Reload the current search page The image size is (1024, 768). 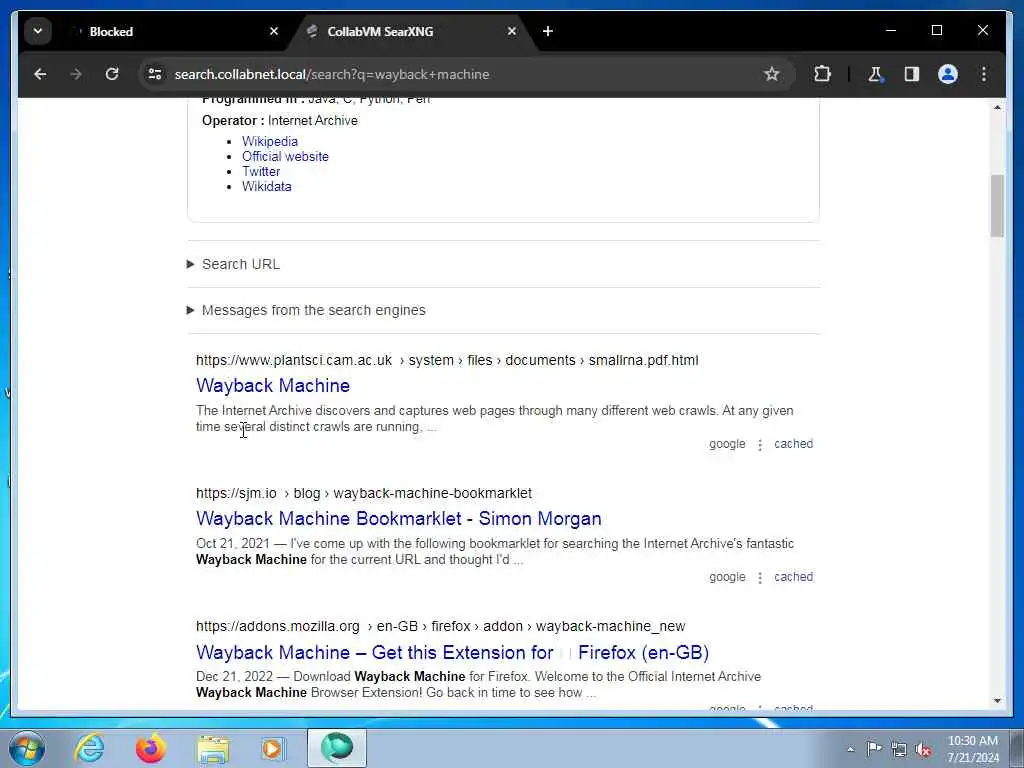tap(112, 74)
